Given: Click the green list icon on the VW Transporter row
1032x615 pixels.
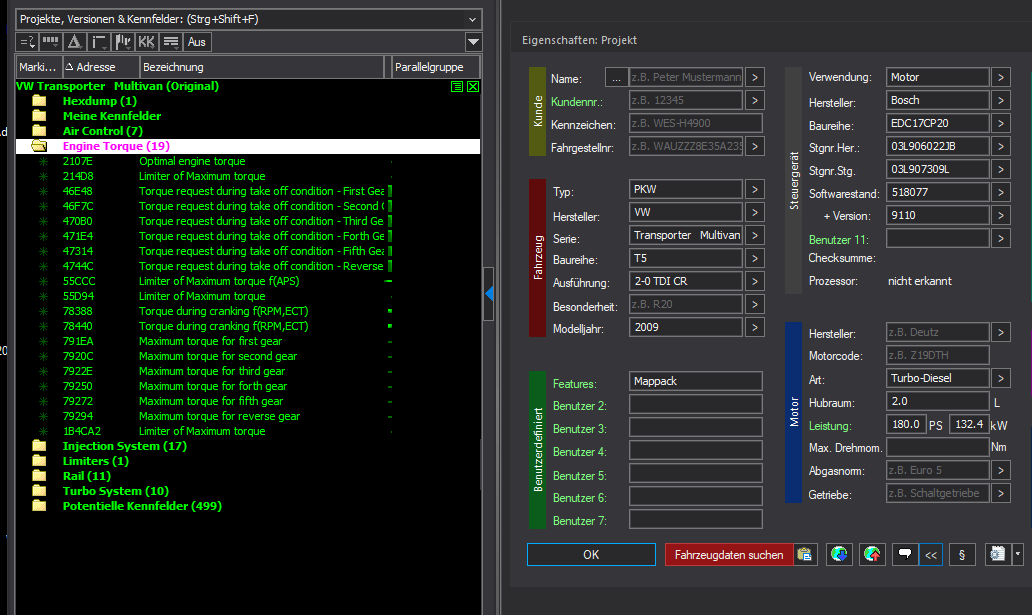Looking at the screenshot, I should [457, 87].
